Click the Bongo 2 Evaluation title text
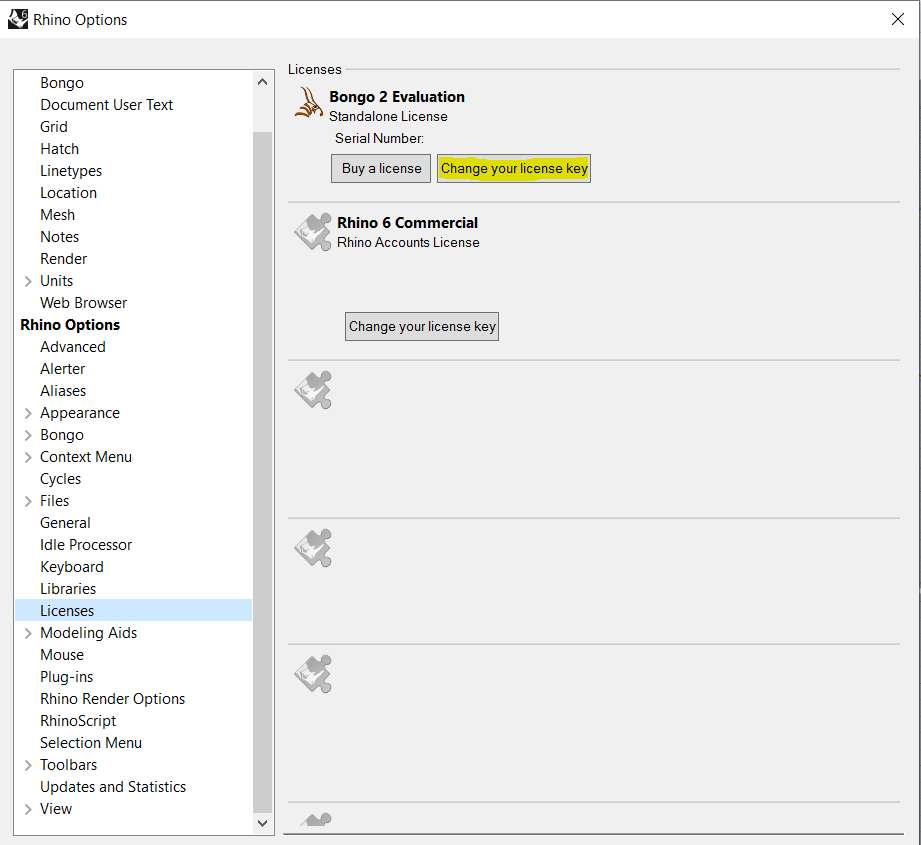 [x=396, y=97]
